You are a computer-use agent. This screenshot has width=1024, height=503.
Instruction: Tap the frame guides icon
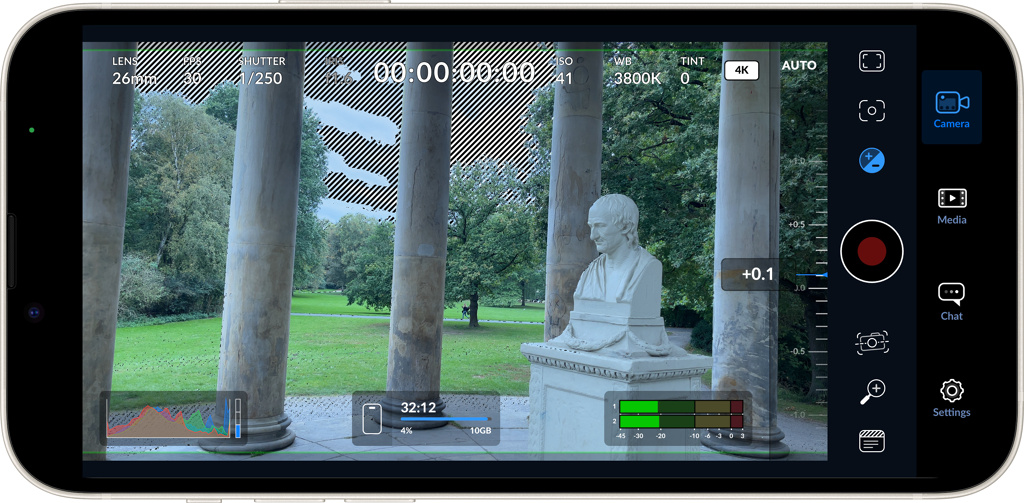(871, 61)
